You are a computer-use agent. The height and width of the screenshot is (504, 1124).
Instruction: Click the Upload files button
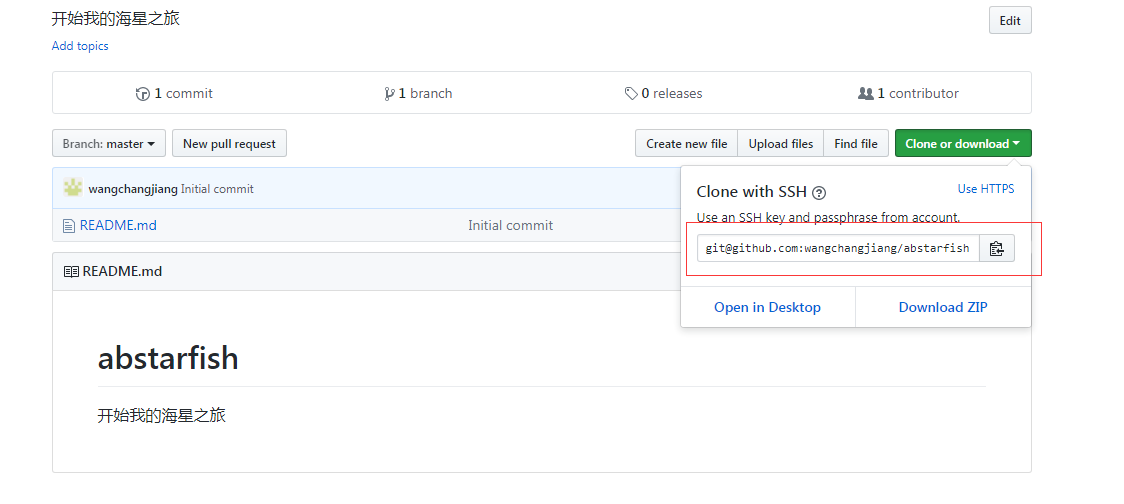coord(781,143)
